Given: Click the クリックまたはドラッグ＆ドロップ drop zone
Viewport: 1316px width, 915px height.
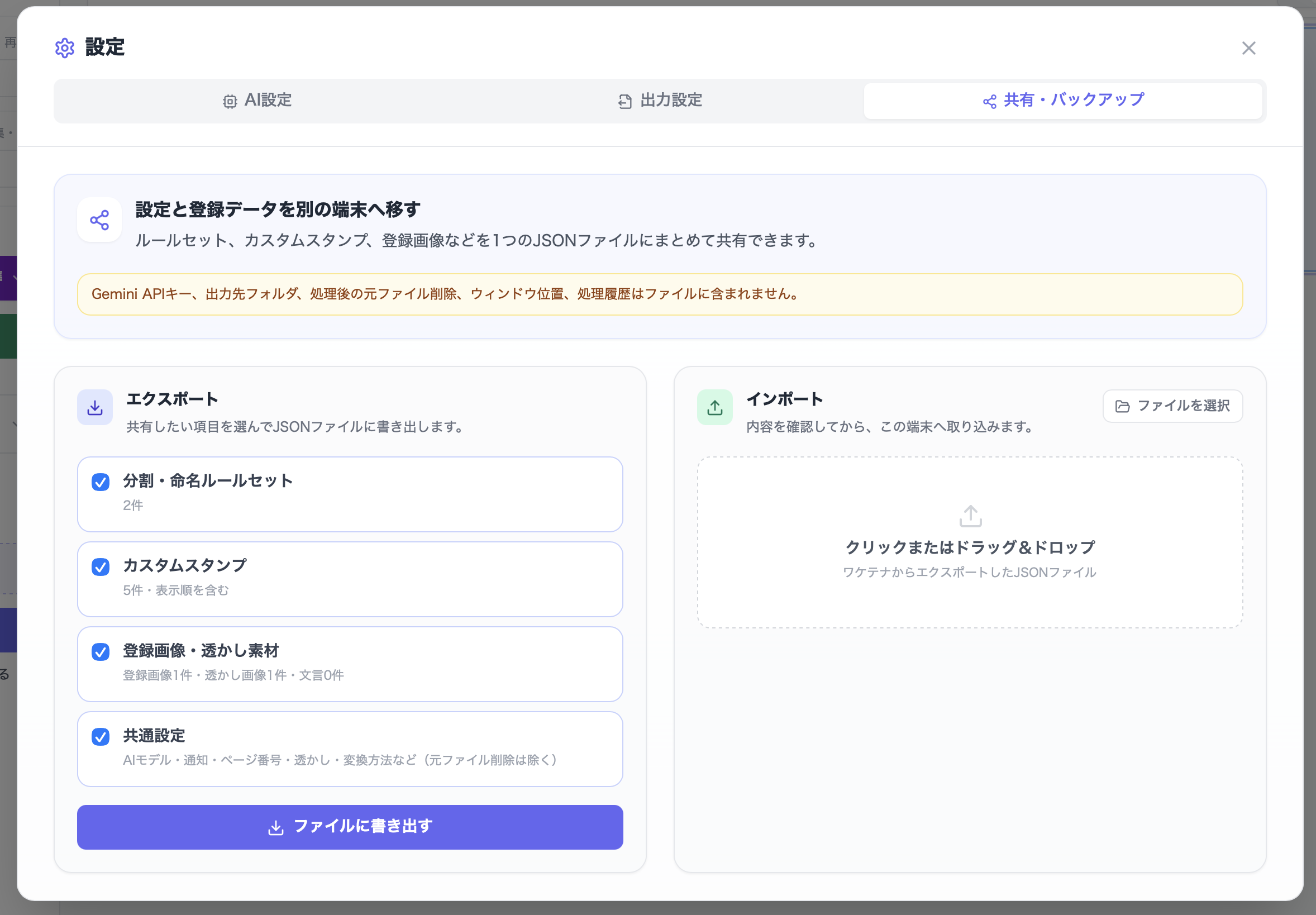Looking at the screenshot, I should point(970,542).
